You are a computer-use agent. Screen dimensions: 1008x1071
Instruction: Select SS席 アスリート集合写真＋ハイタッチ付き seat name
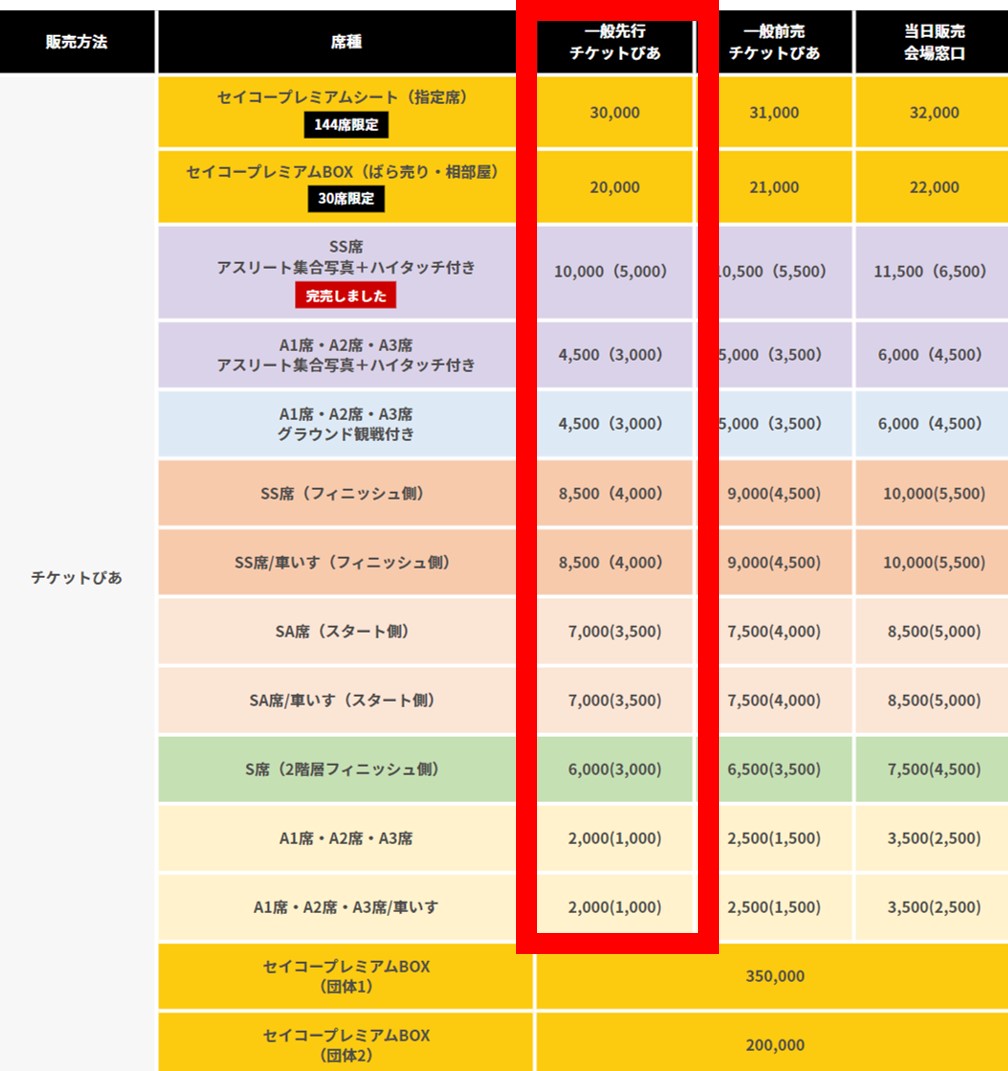(x=346, y=257)
